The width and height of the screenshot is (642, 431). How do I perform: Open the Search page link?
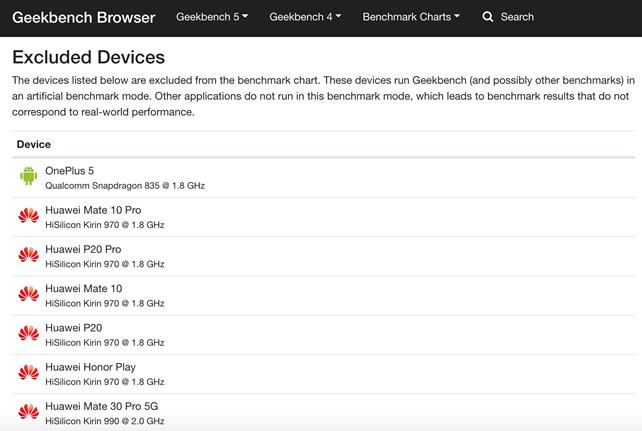pos(517,17)
